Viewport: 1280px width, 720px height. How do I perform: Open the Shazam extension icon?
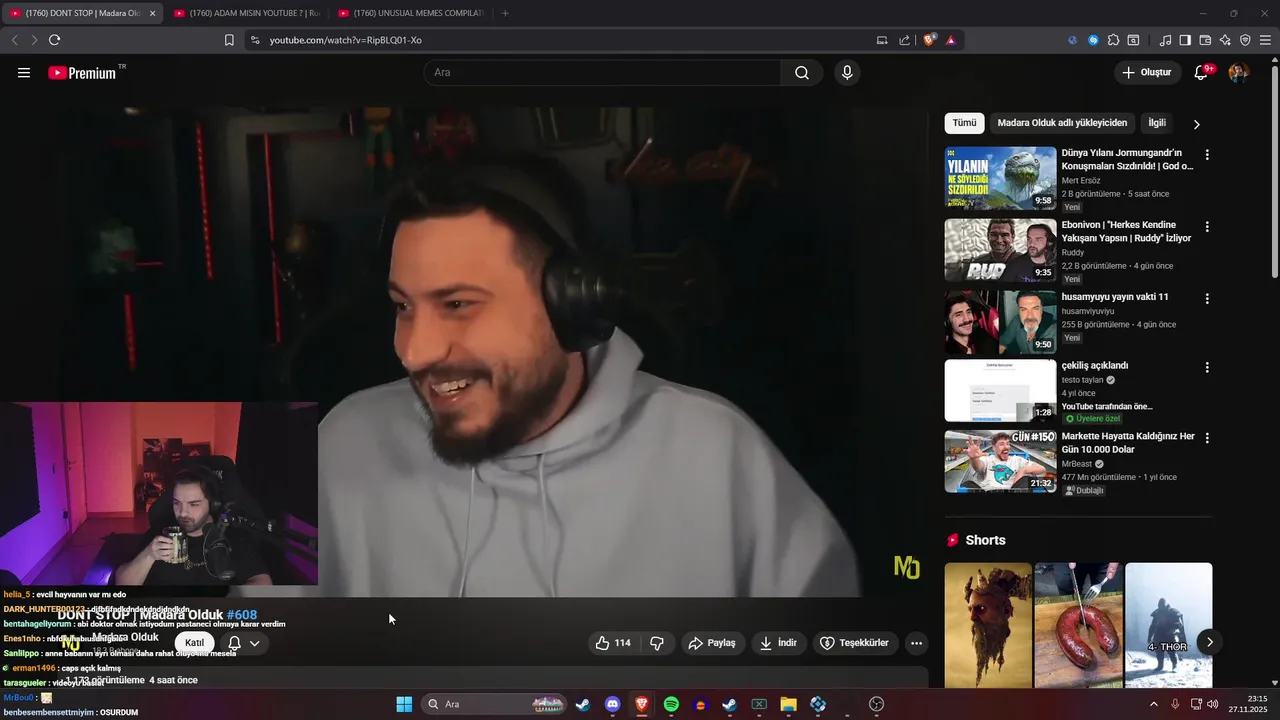(1093, 40)
